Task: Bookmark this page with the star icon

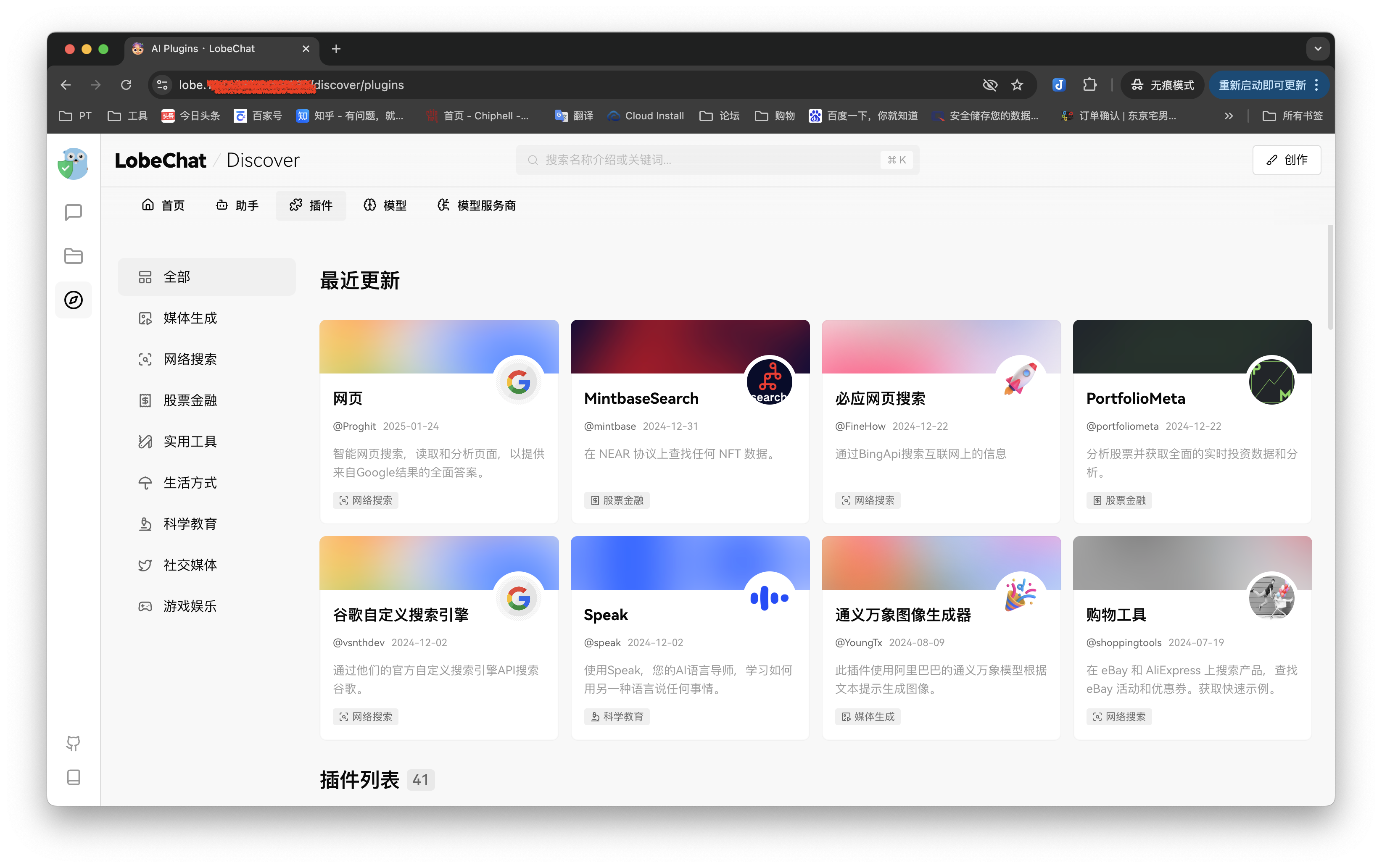Action: [x=1017, y=85]
